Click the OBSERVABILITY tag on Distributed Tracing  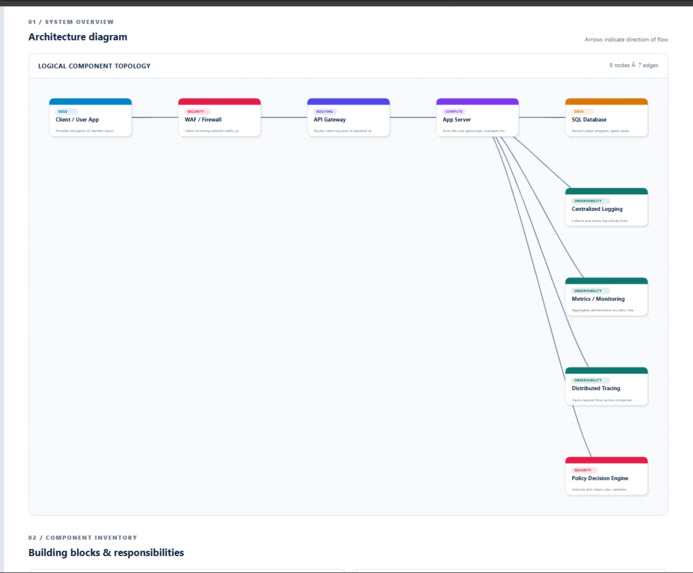tap(590, 380)
